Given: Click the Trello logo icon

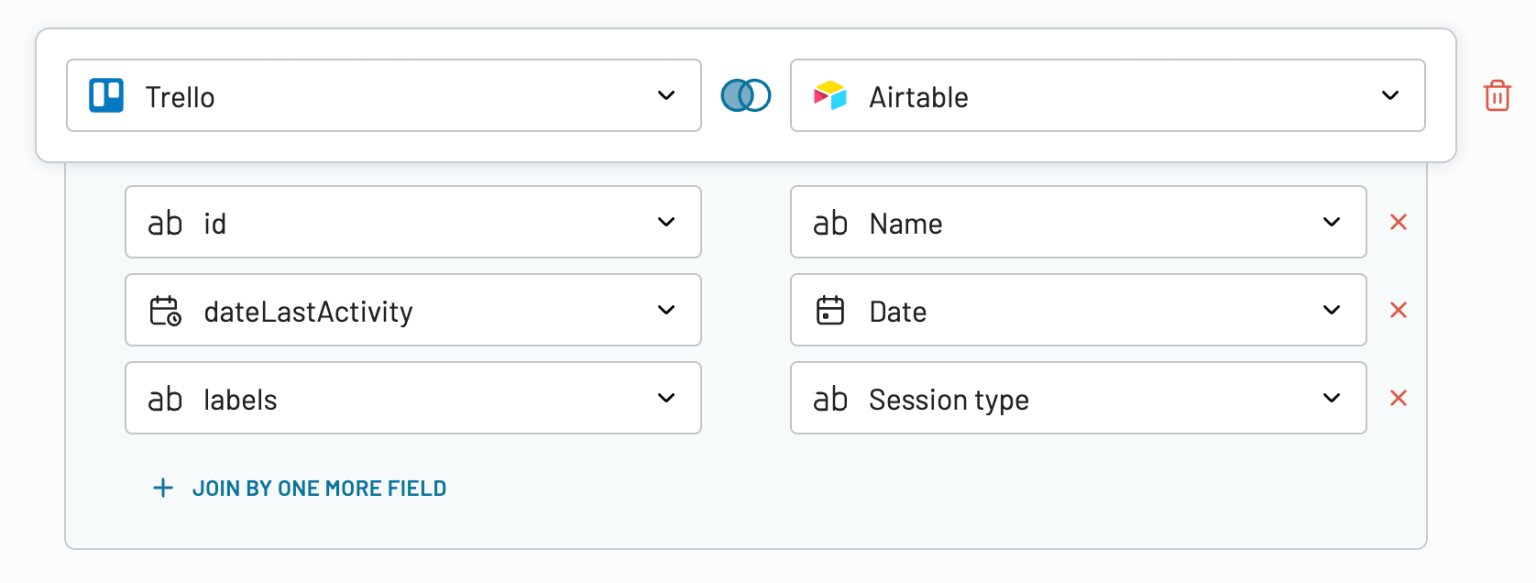Looking at the screenshot, I should (107, 95).
